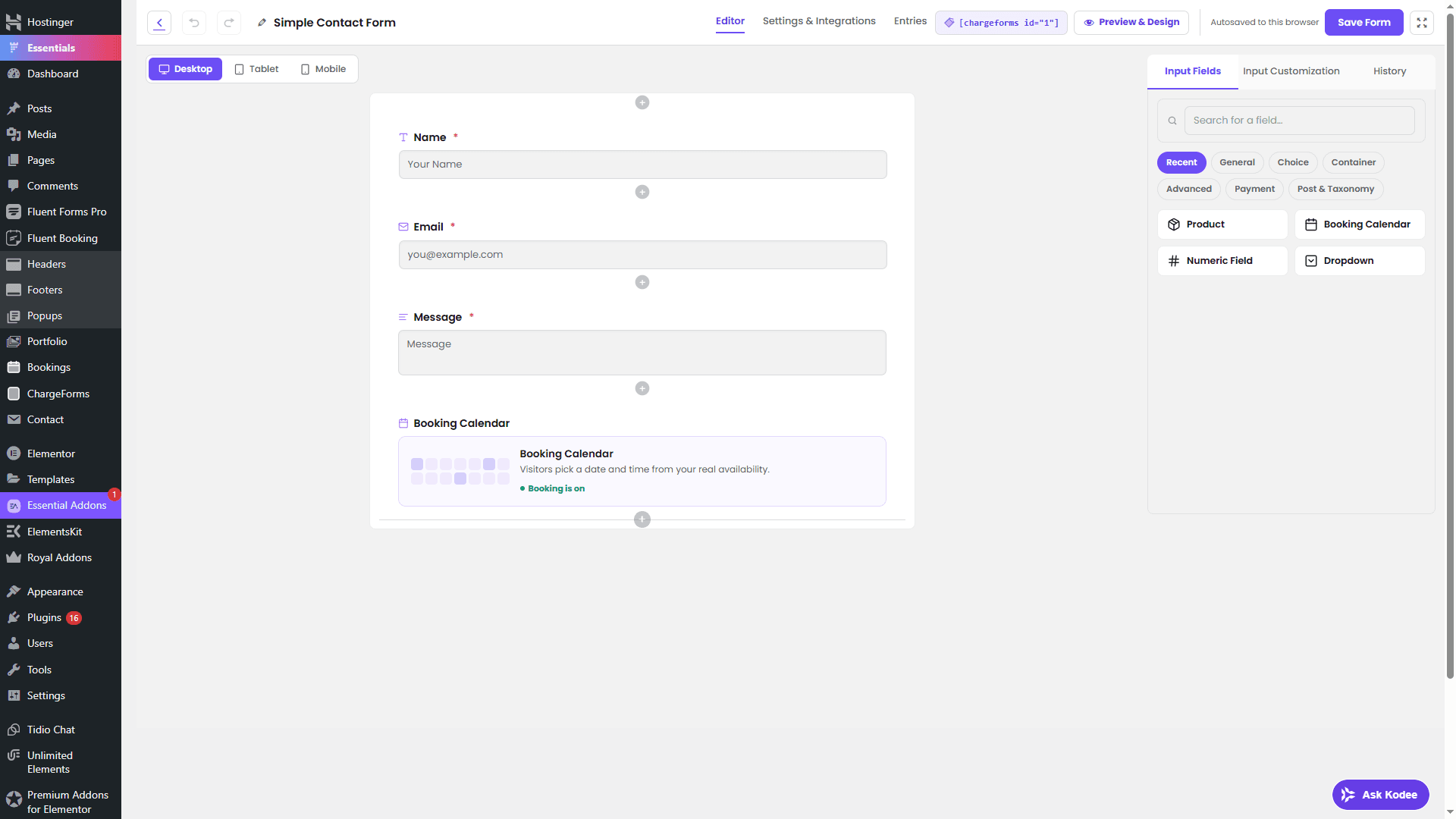Screen dimensions: 1456x819
Task: Open Royal Addons menu
Action: 61,557
